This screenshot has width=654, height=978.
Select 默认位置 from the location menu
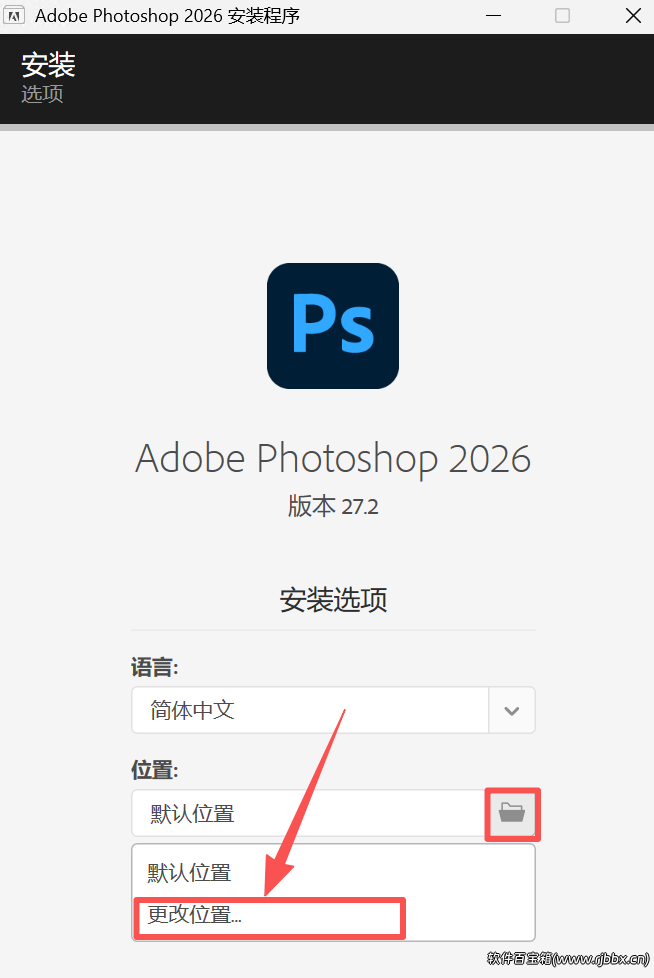click(x=190, y=873)
